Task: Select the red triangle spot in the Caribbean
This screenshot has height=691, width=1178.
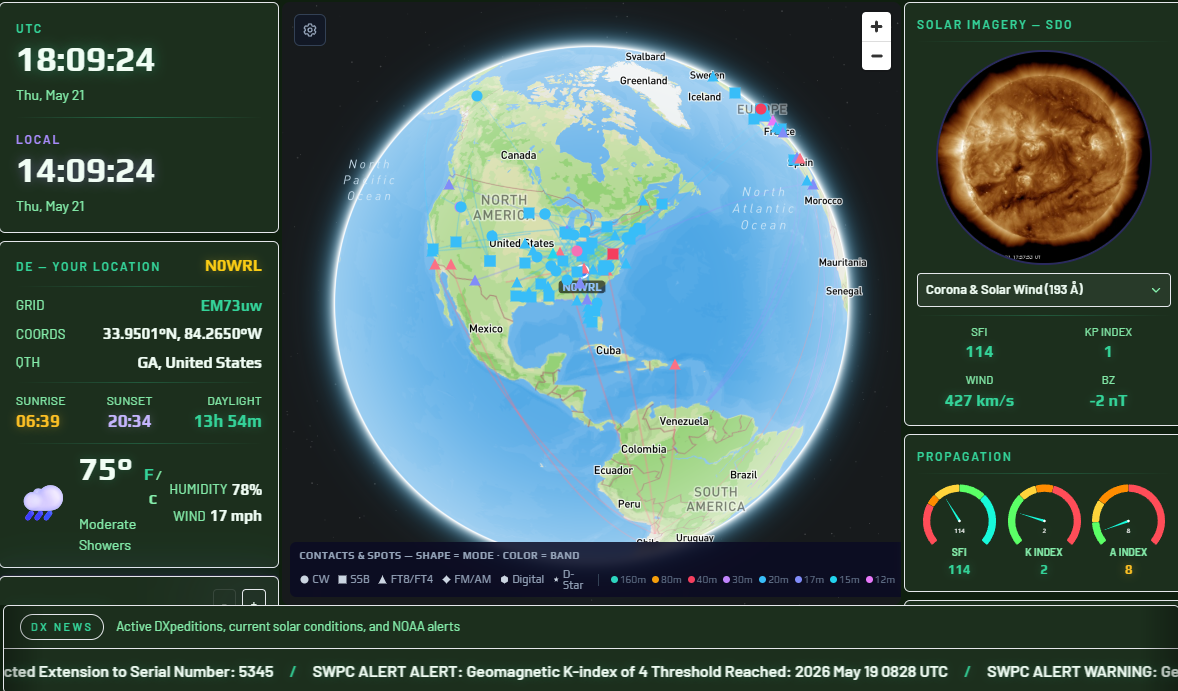Action: (675, 365)
